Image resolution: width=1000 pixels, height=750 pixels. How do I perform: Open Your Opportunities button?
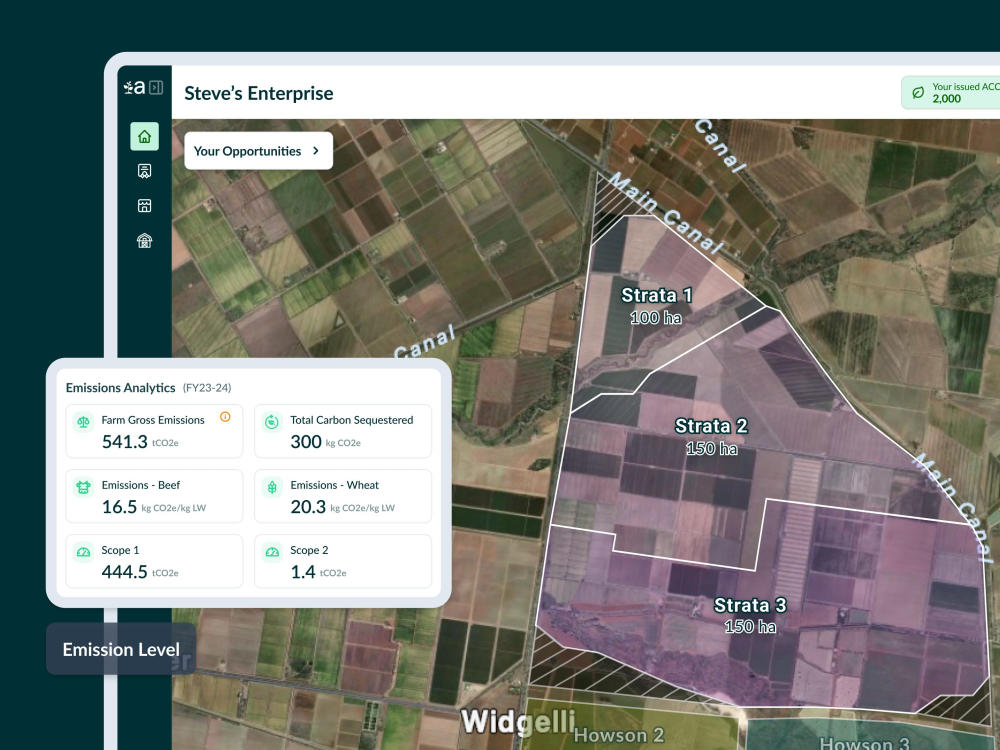(258, 151)
